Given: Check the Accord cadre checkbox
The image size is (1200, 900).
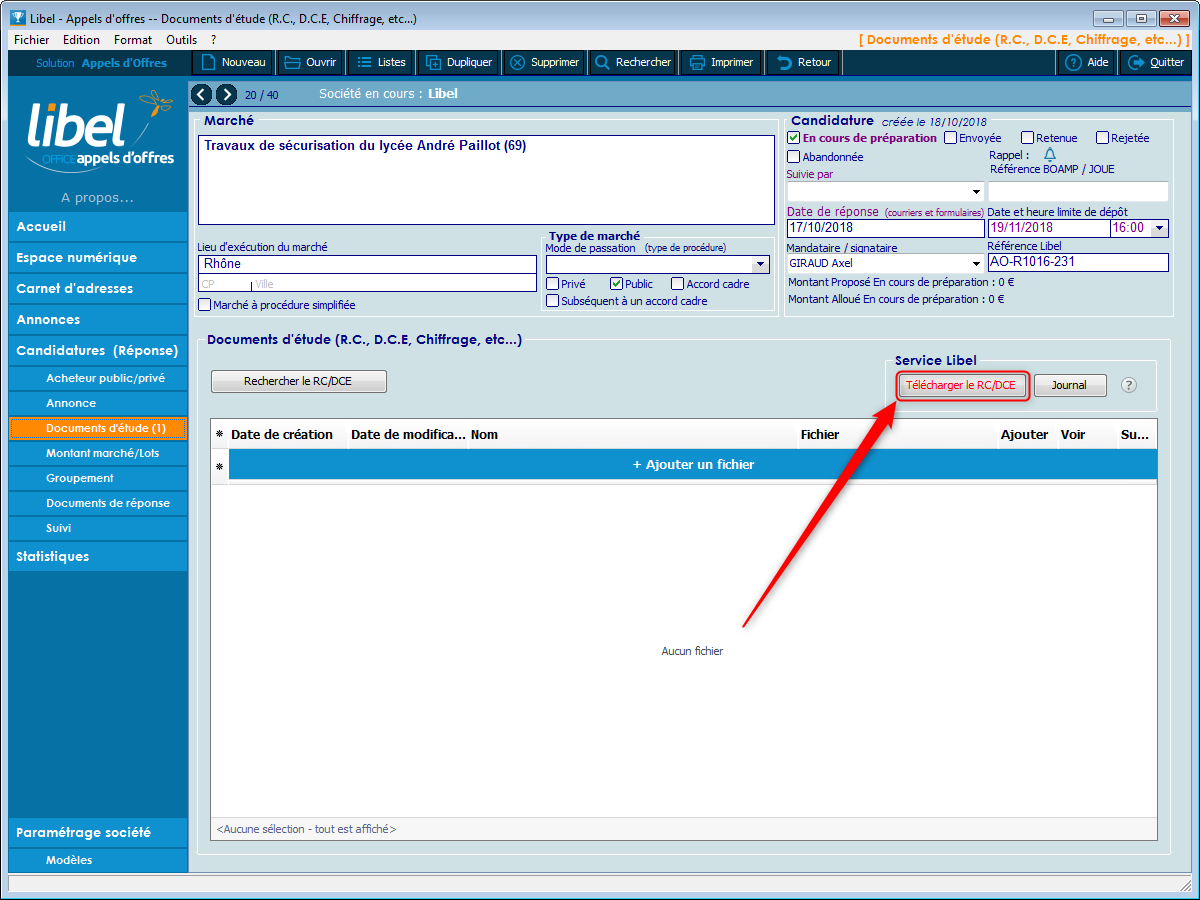Looking at the screenshot, I should tap(678, 284).
